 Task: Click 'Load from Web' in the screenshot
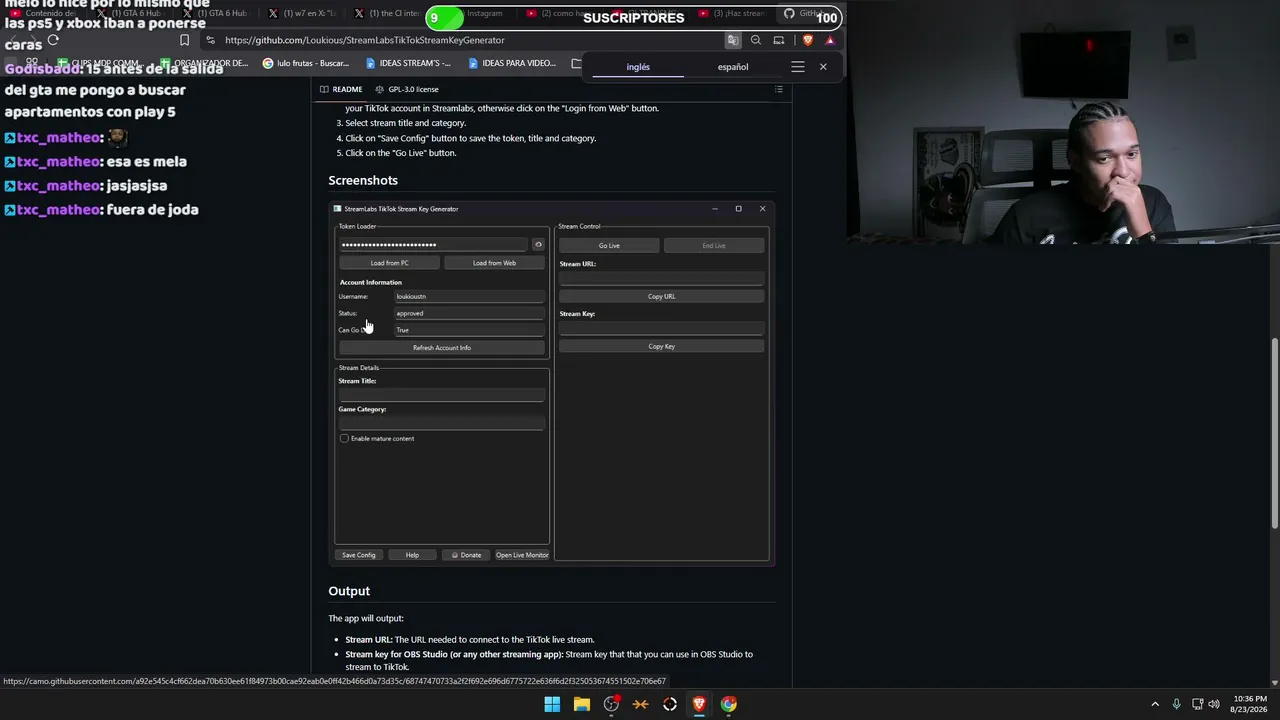click(494, 263)
